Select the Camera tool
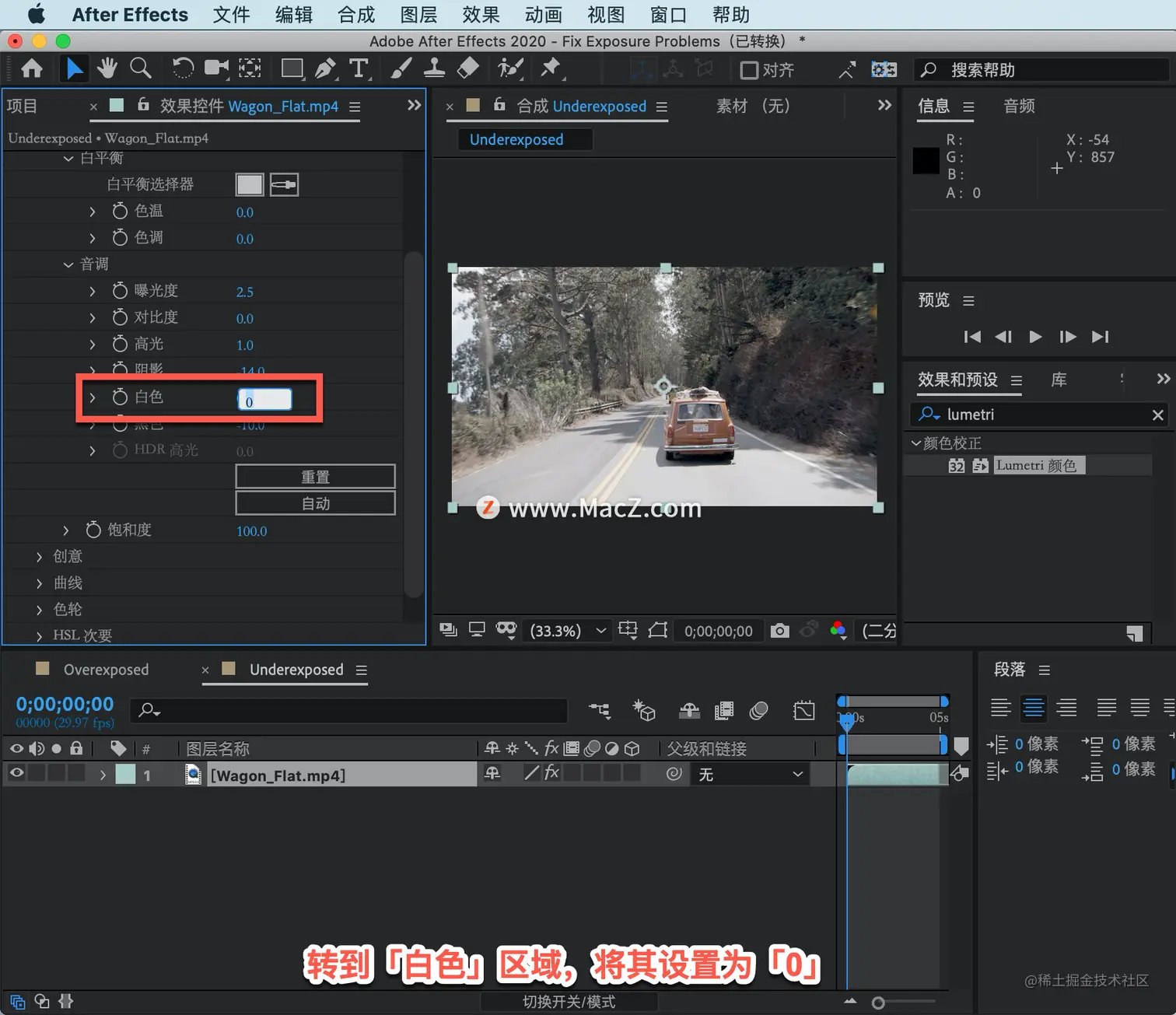The width and height of the screenshot is (1176, 1015). pos(216,69)
